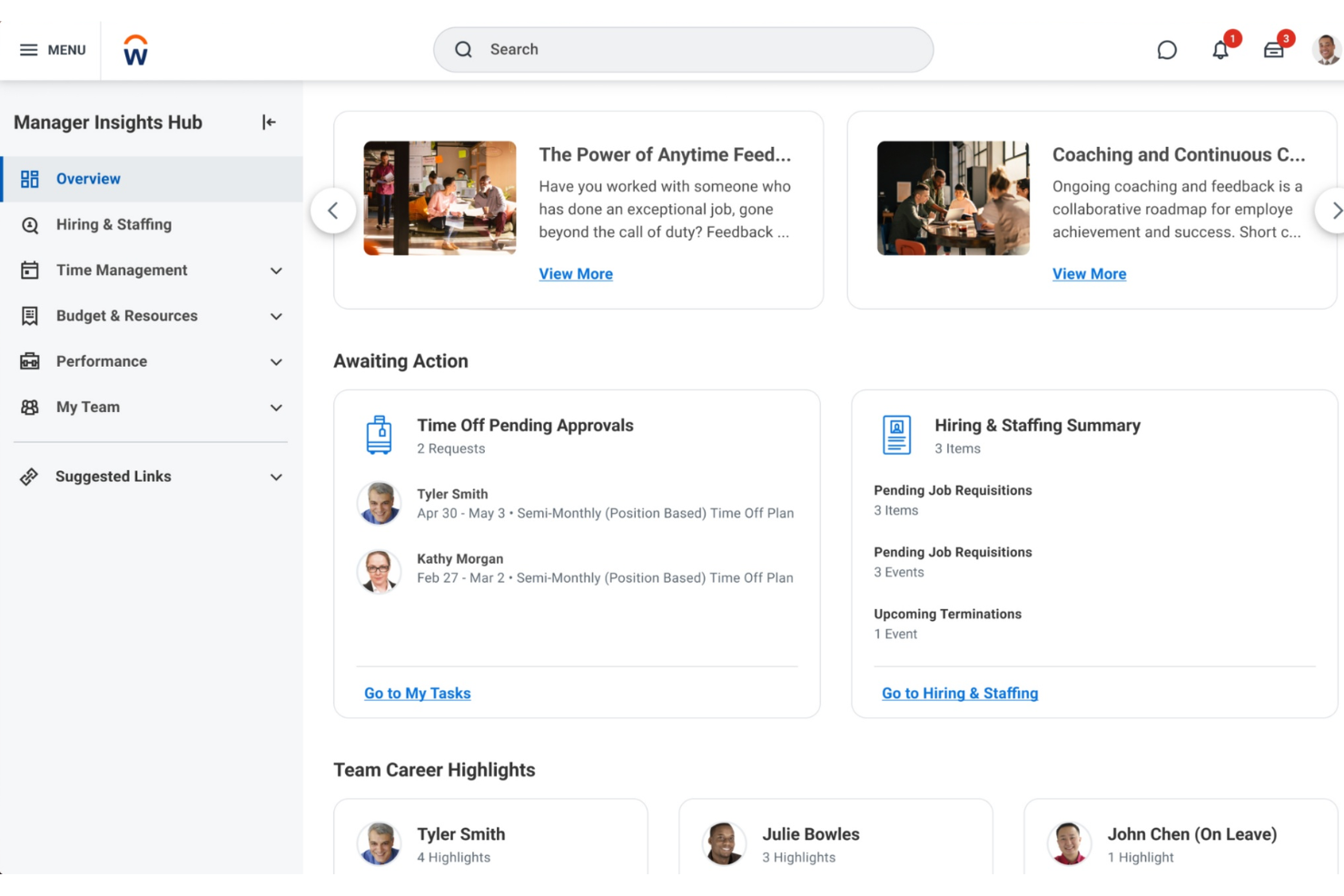Expand the Suggested Links section
This screenshot has height=896, width=1344.
tap(276, 477)
